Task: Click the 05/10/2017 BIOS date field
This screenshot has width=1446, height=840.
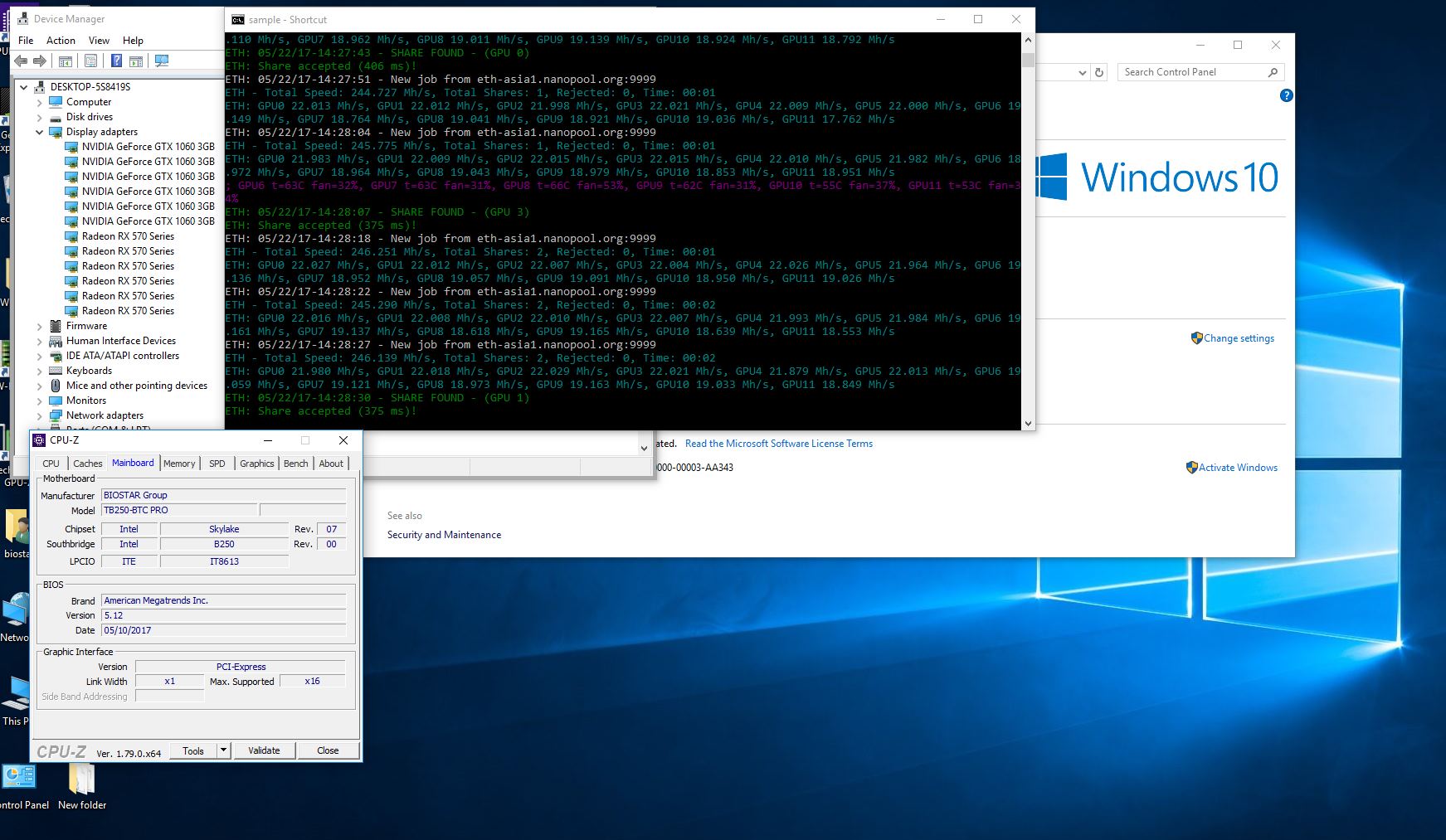Action: click(223, 630)
